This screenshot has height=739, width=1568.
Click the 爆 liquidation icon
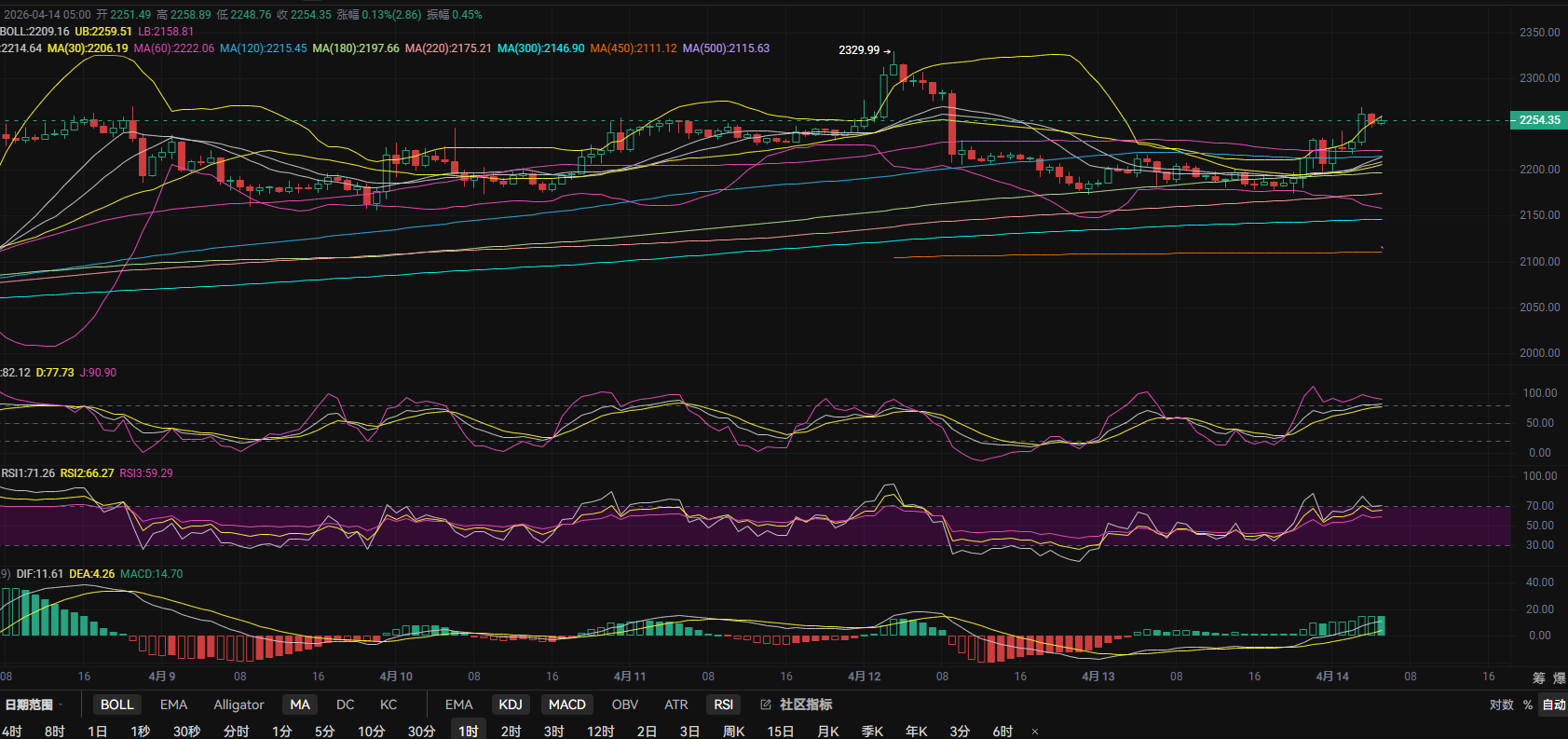[x=1559, y=677]
